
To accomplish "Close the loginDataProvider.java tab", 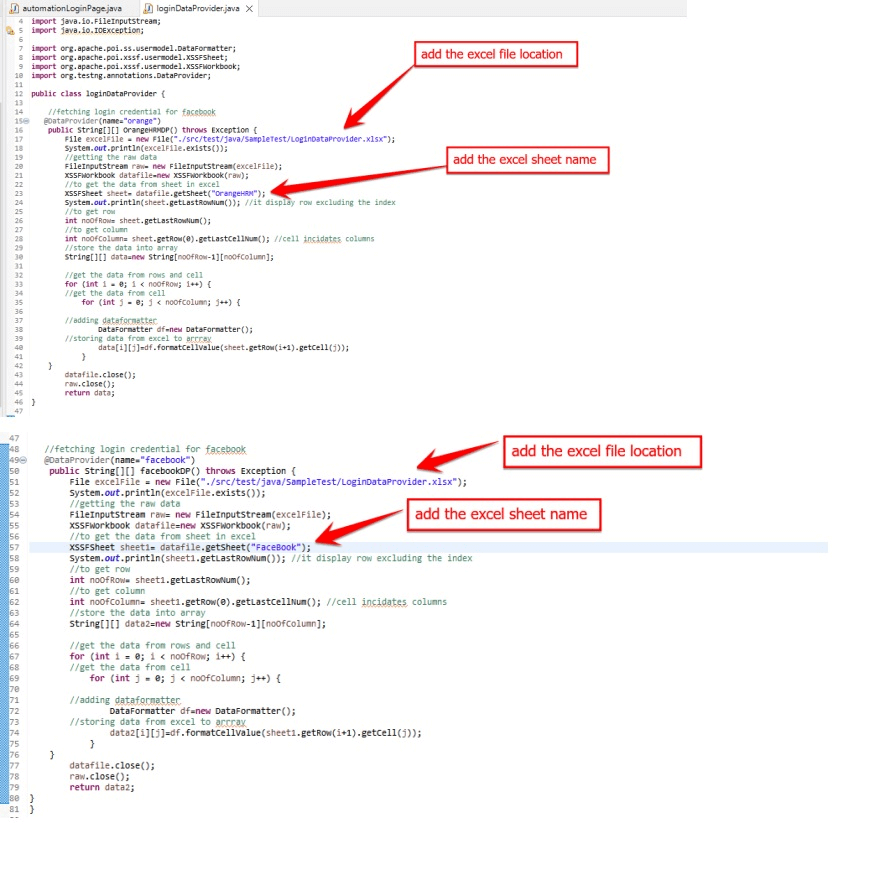I will coord(249,8).
